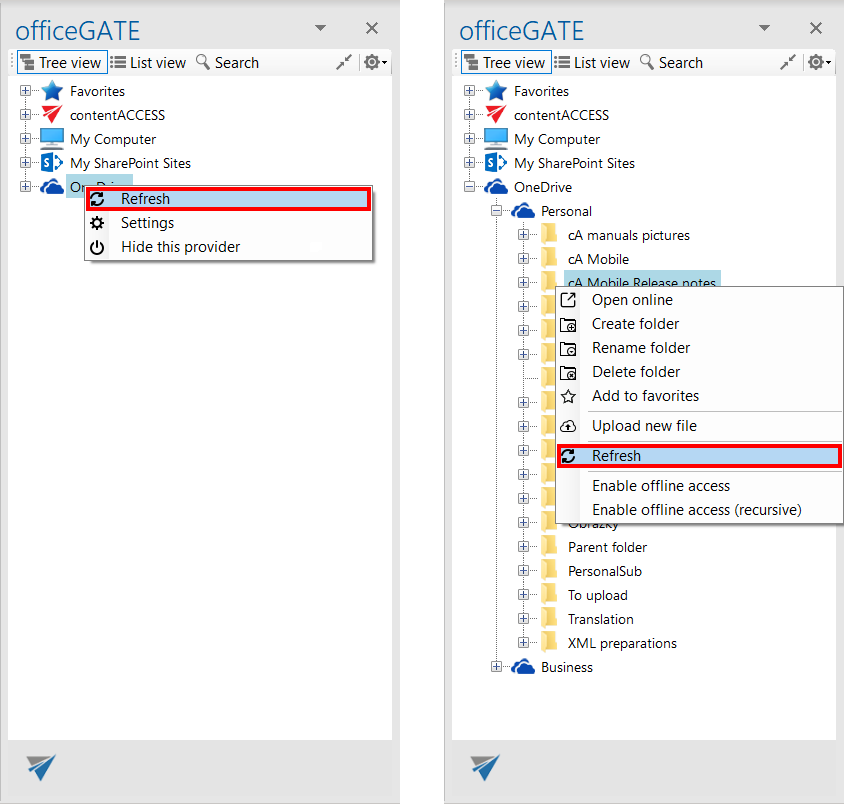The image size is (844, 804).
Task: Switch to Tree view in left panel
Action: point(62,62)
